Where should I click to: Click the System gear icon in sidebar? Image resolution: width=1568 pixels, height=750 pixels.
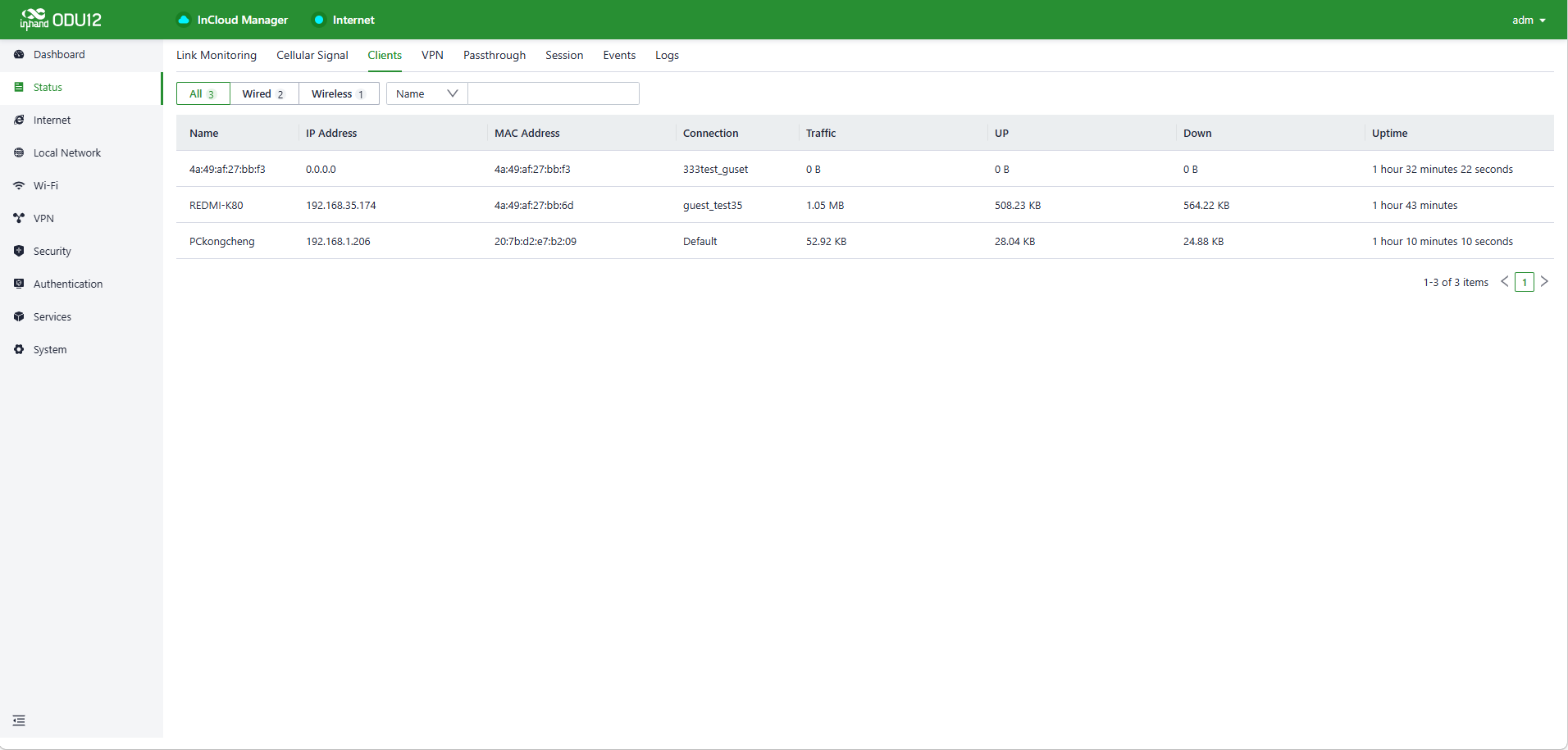[x=19, y=350]
